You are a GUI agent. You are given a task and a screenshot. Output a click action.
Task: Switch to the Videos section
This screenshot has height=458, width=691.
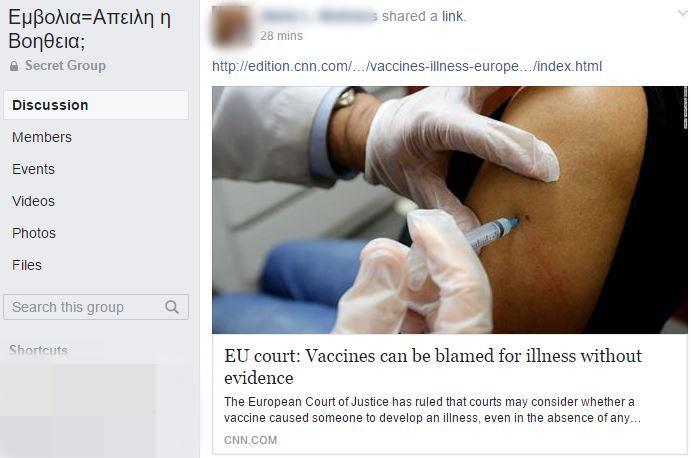33,201
